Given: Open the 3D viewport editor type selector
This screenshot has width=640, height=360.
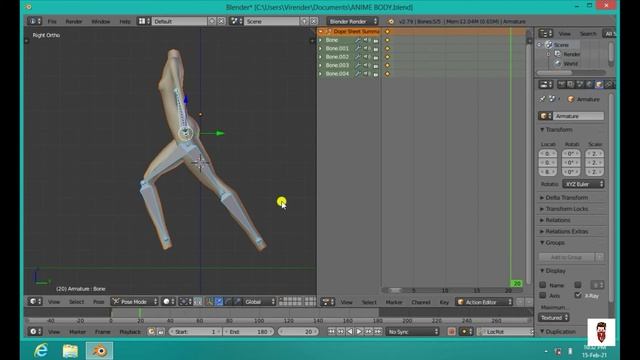Looking at the screenshot, I should click(35, 302).
